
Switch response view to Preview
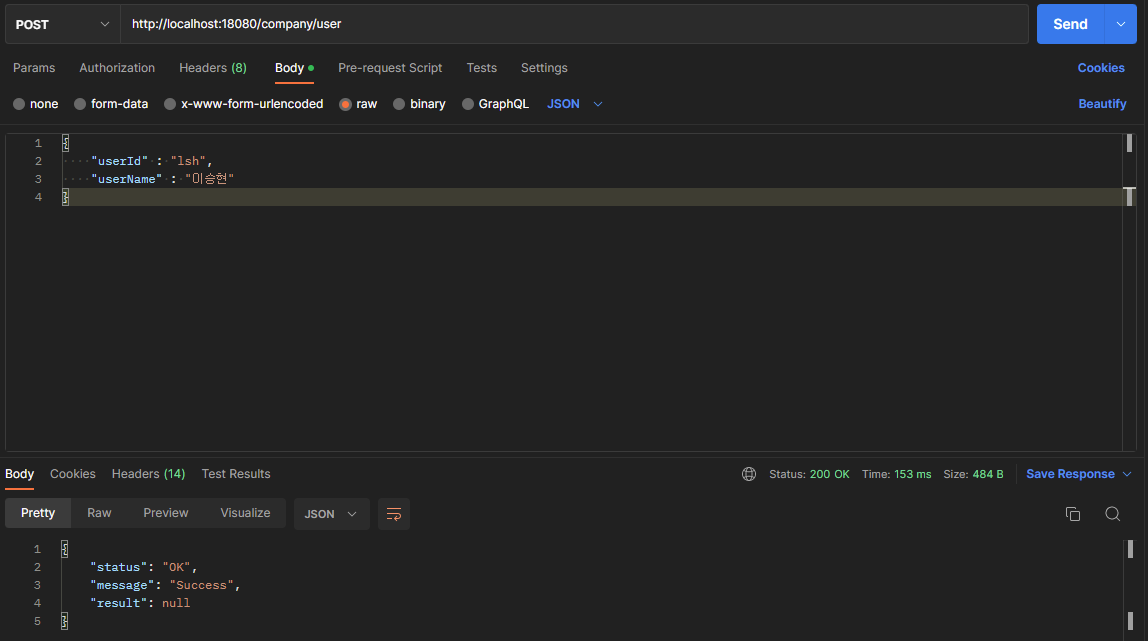(165, 513)
